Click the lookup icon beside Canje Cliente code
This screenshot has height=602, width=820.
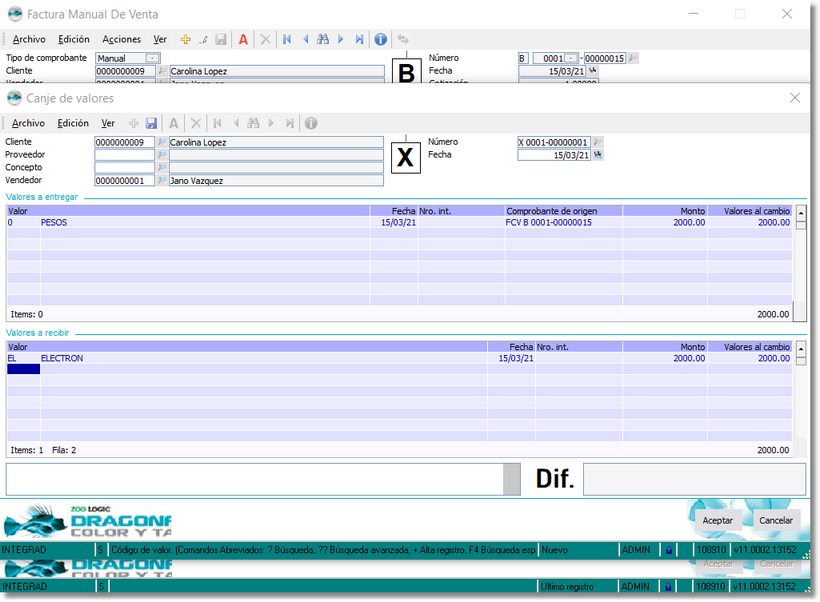pyautogui.click(x=162, y=142)
